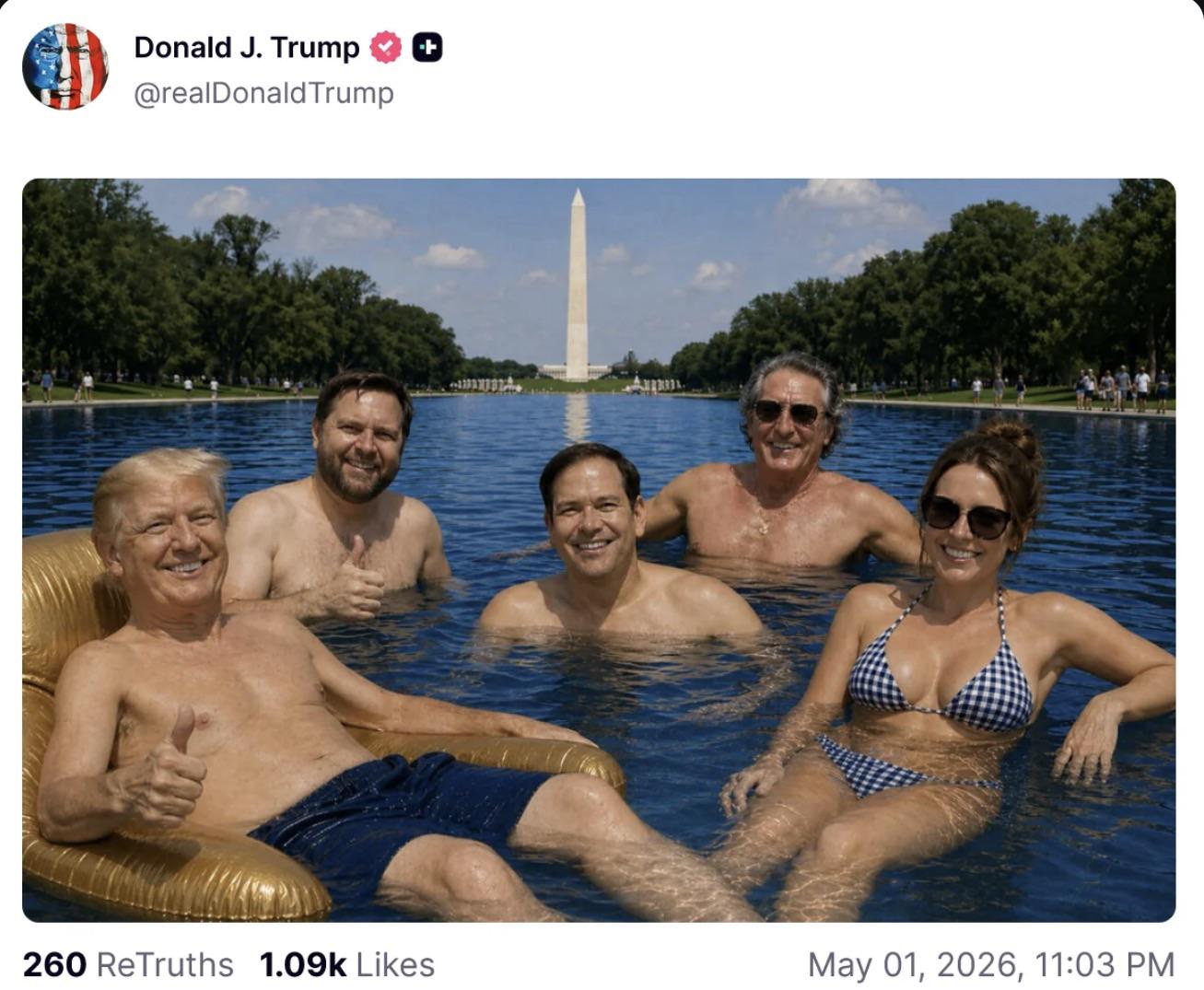This screenshot has width=1204, height=990.
Task: Click the Likes label text
Action: 395,964
